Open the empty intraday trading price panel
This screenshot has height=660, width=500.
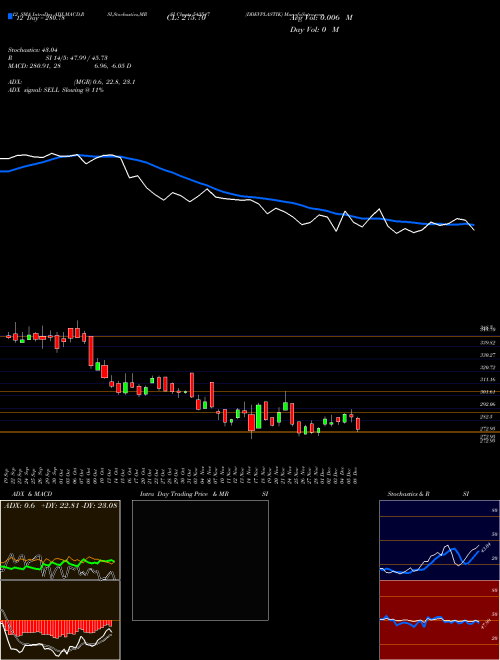pyautogui.click(x=200, y=560)
